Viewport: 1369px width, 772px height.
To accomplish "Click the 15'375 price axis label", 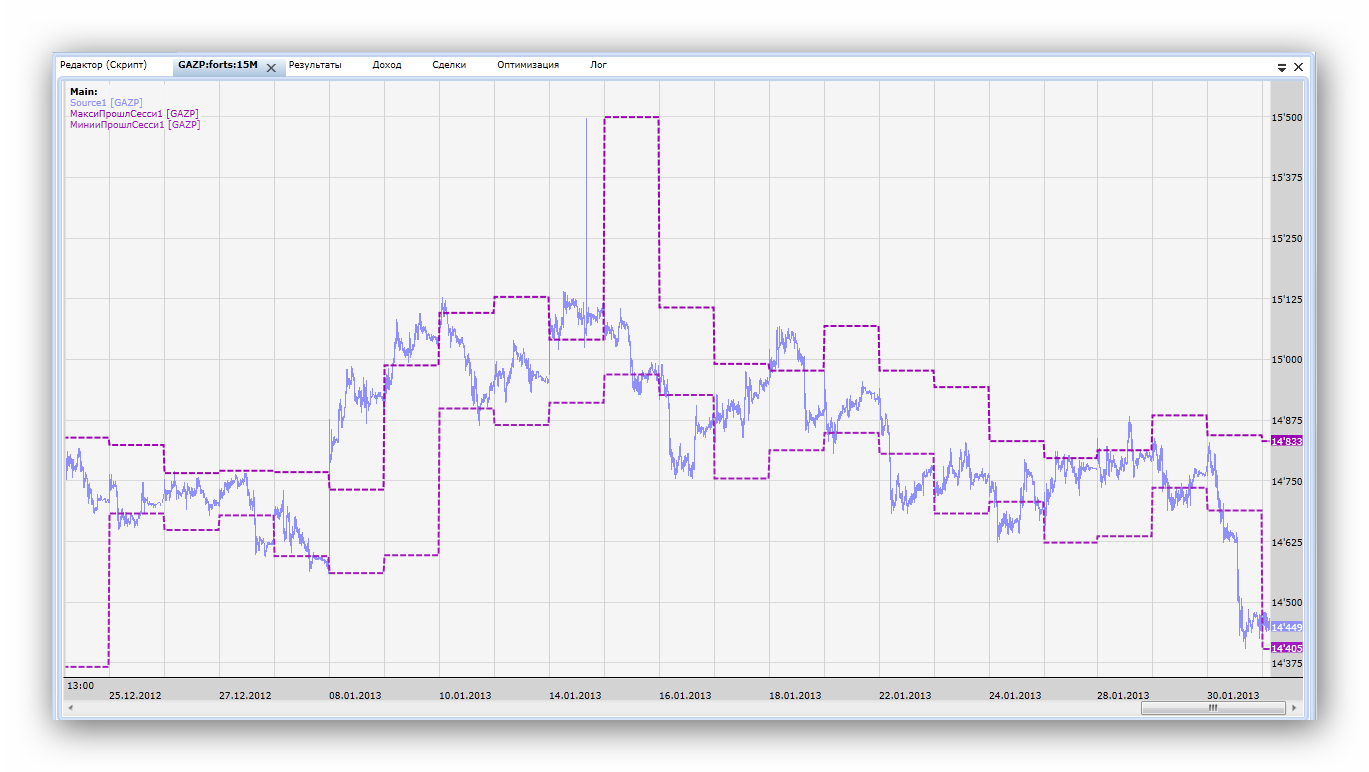I will [x=1286, y=178].
